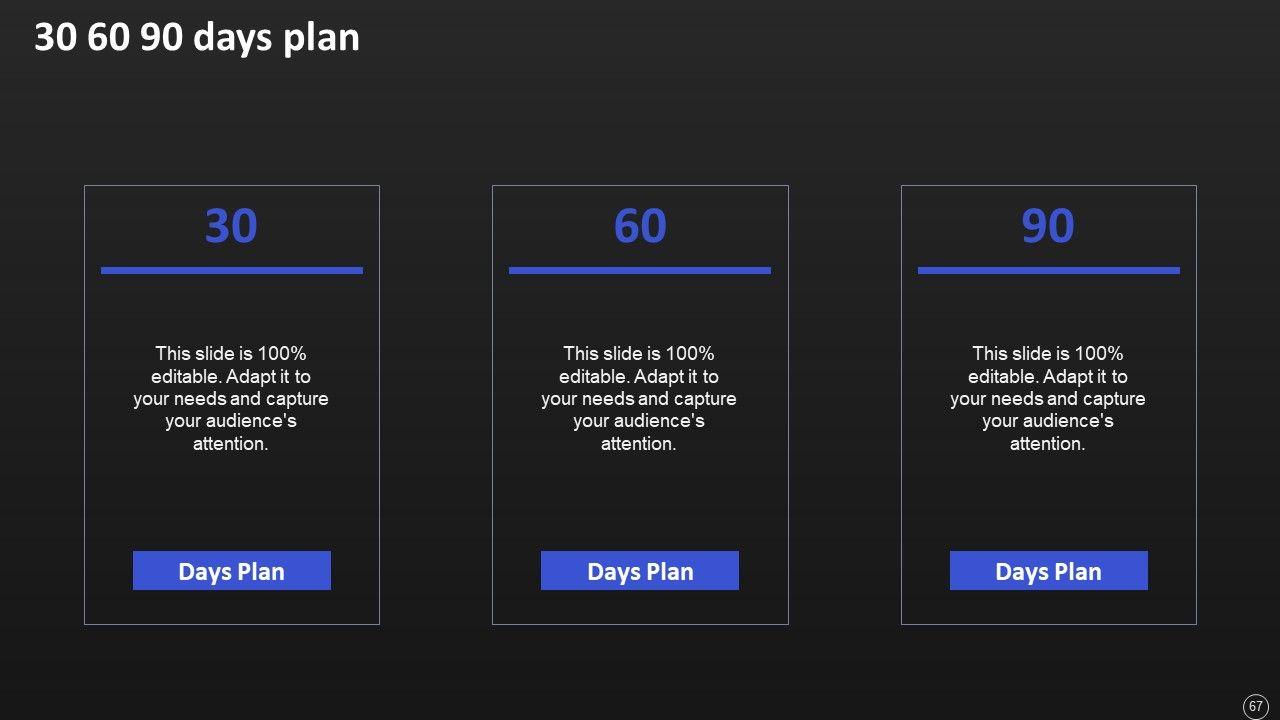Click the word 'attention.' in the 90 card

(1047, 444)
